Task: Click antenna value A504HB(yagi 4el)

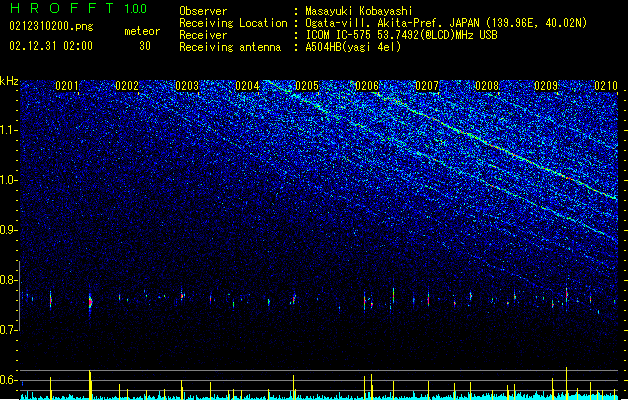Action: (x=353, y=47)
